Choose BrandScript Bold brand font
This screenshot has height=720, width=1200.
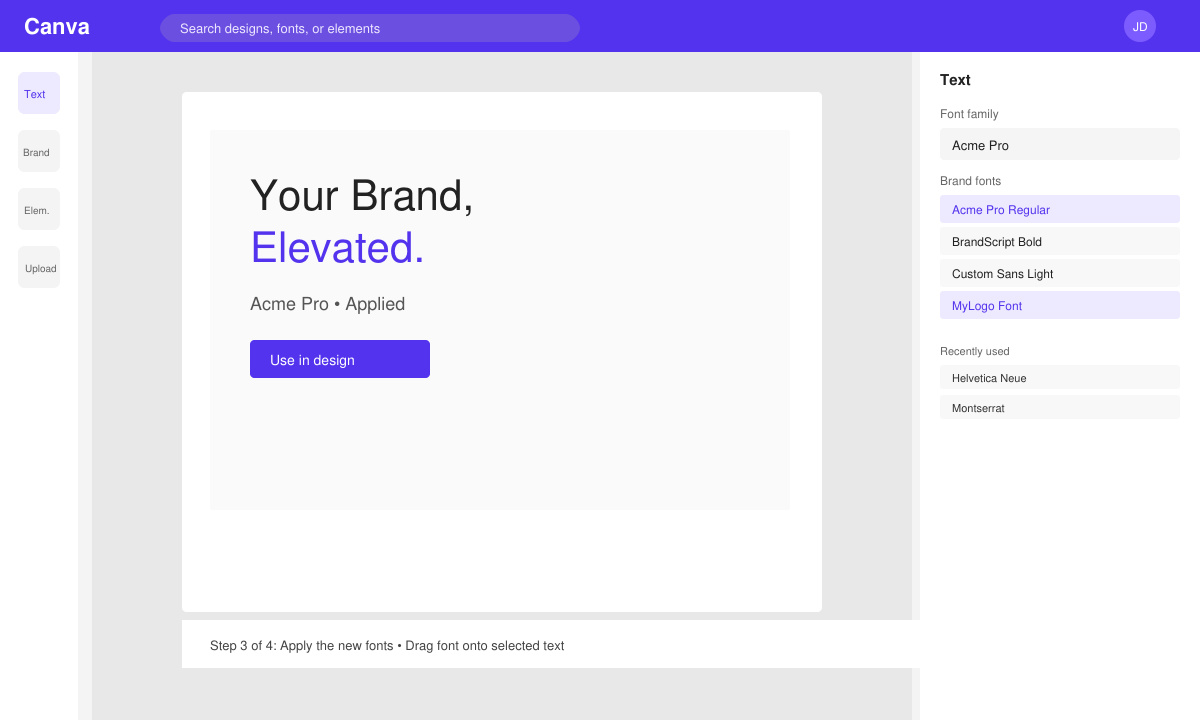pos(1060,241)
